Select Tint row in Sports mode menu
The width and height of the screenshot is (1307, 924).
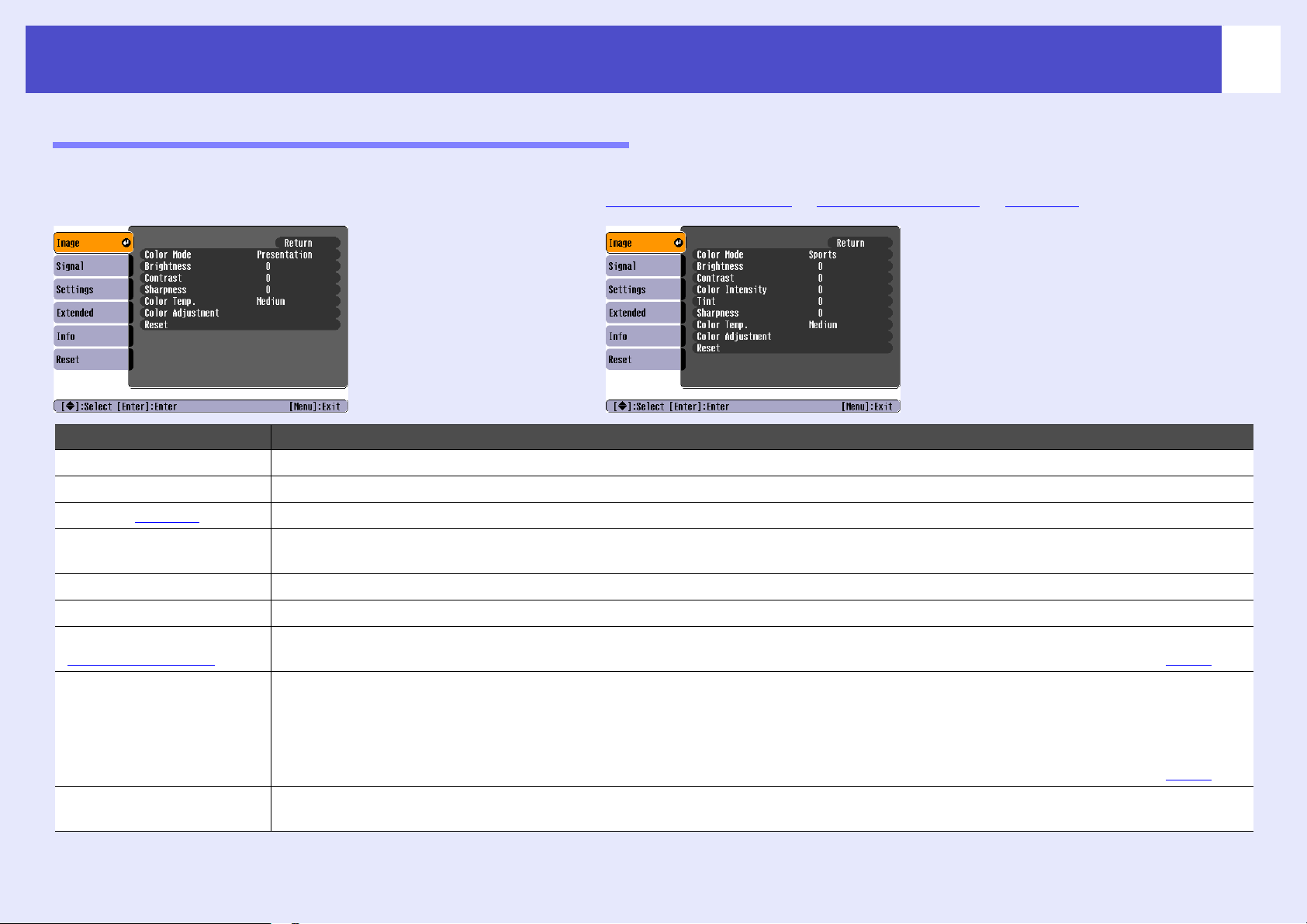click(x=793, y=301)
